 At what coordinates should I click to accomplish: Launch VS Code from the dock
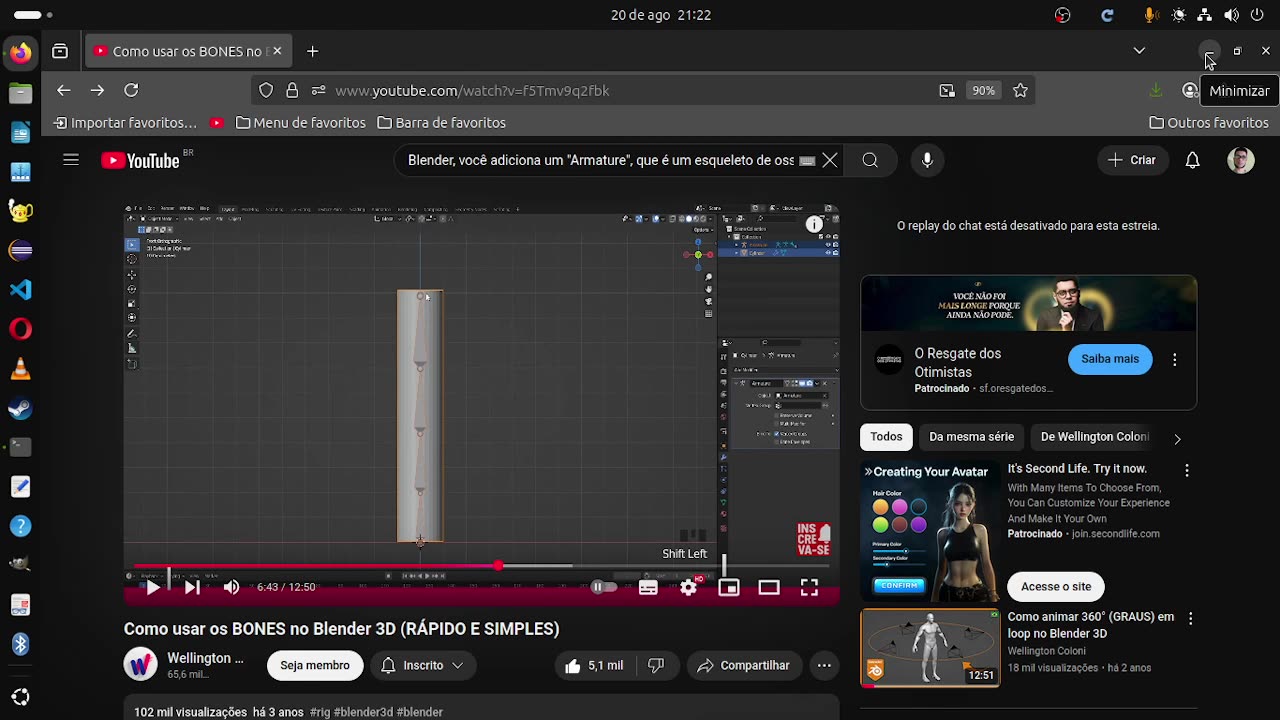[20, 290]
